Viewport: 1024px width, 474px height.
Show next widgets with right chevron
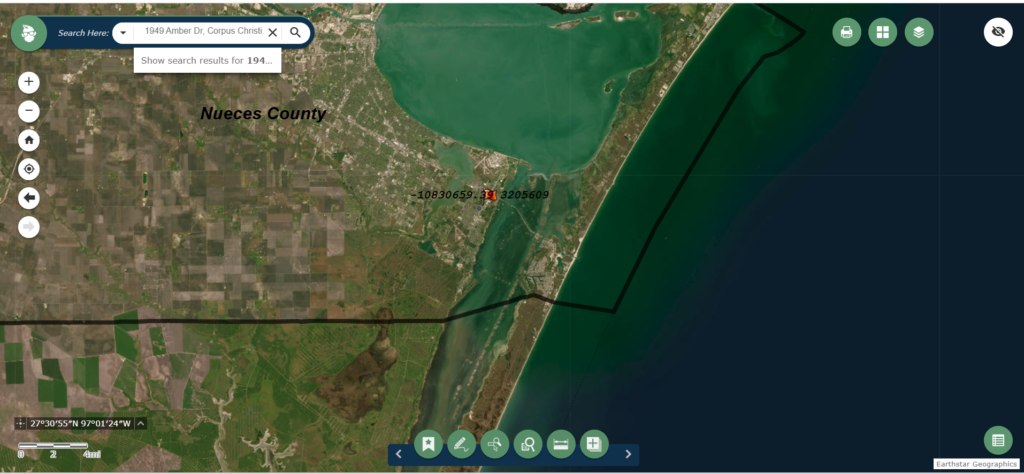click(x=628, y=454)
